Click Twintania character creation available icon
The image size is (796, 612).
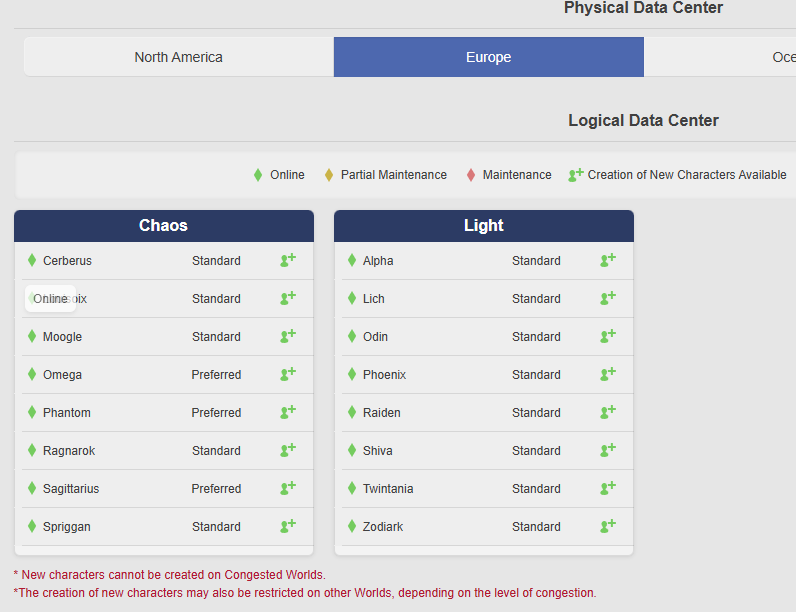[x=608, y=488]
